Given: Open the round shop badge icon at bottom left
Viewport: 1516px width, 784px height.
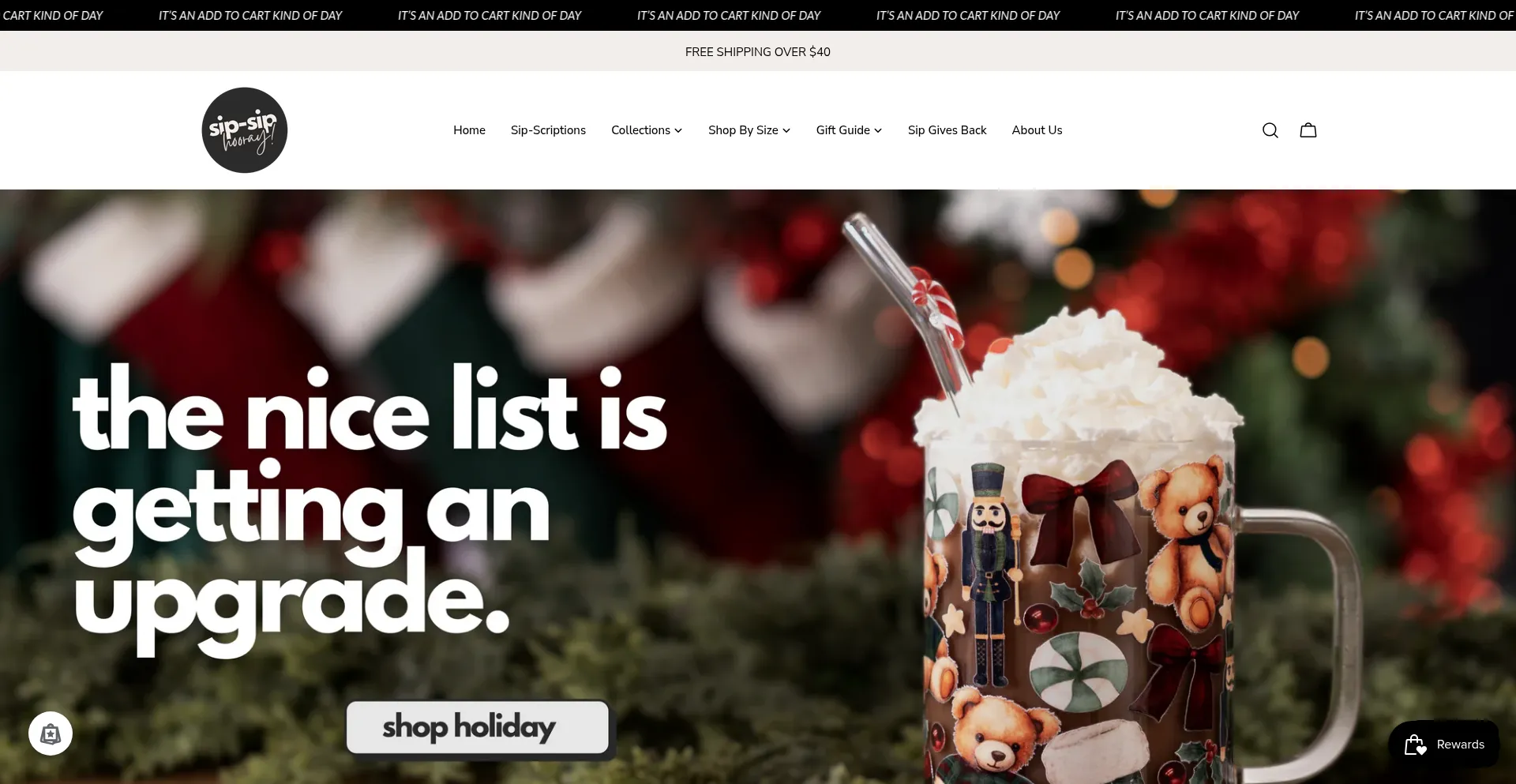Looking at the screenshot, I should click(51, 733).
